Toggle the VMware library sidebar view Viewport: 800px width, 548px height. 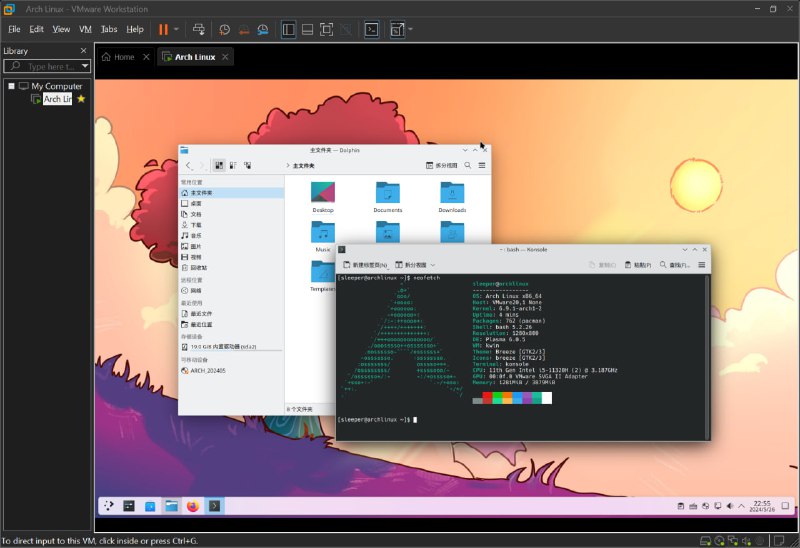click(x=289, y=30)
